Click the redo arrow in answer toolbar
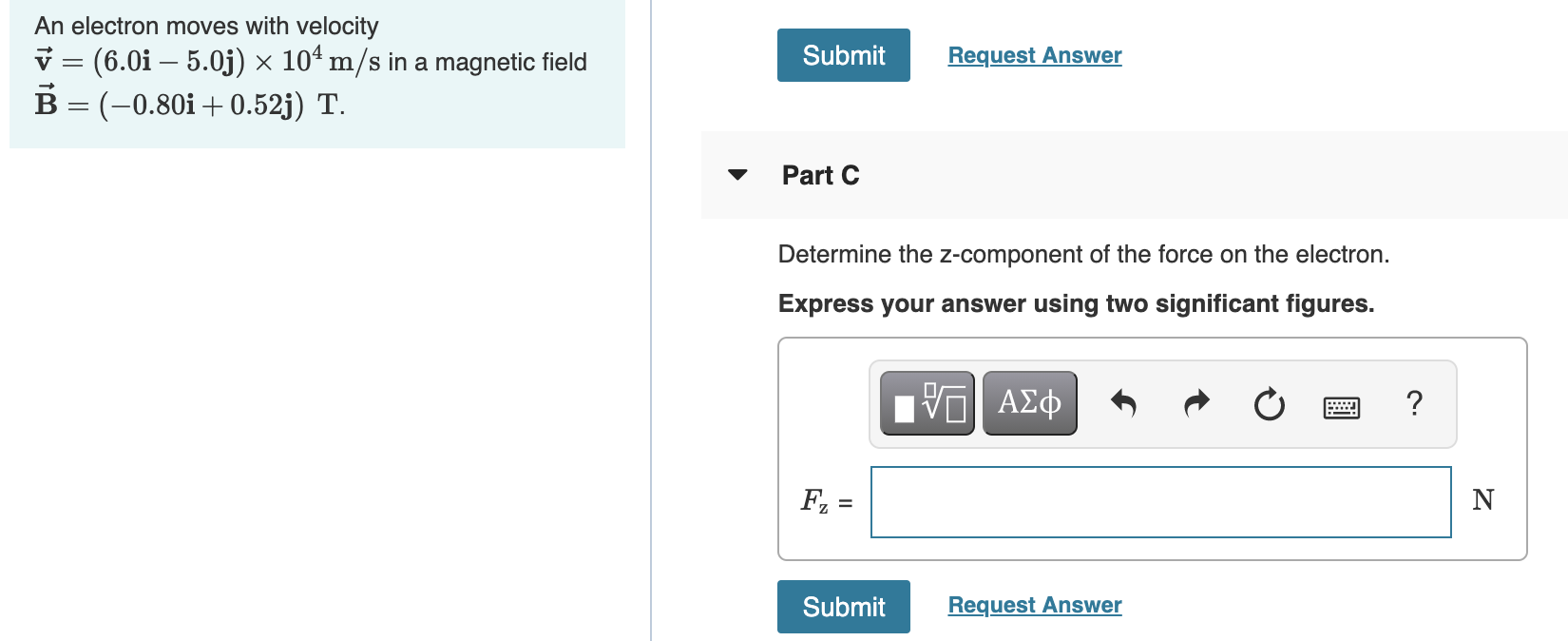 [1196, 403]
